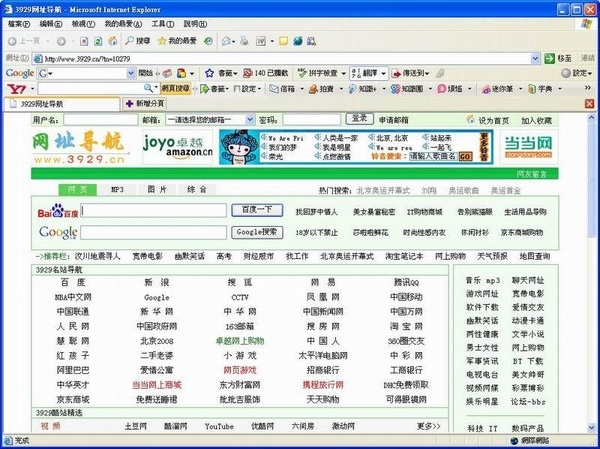600x449 pixels.
Task: Switch to the 图片 search tab
Action: [157, 189]
